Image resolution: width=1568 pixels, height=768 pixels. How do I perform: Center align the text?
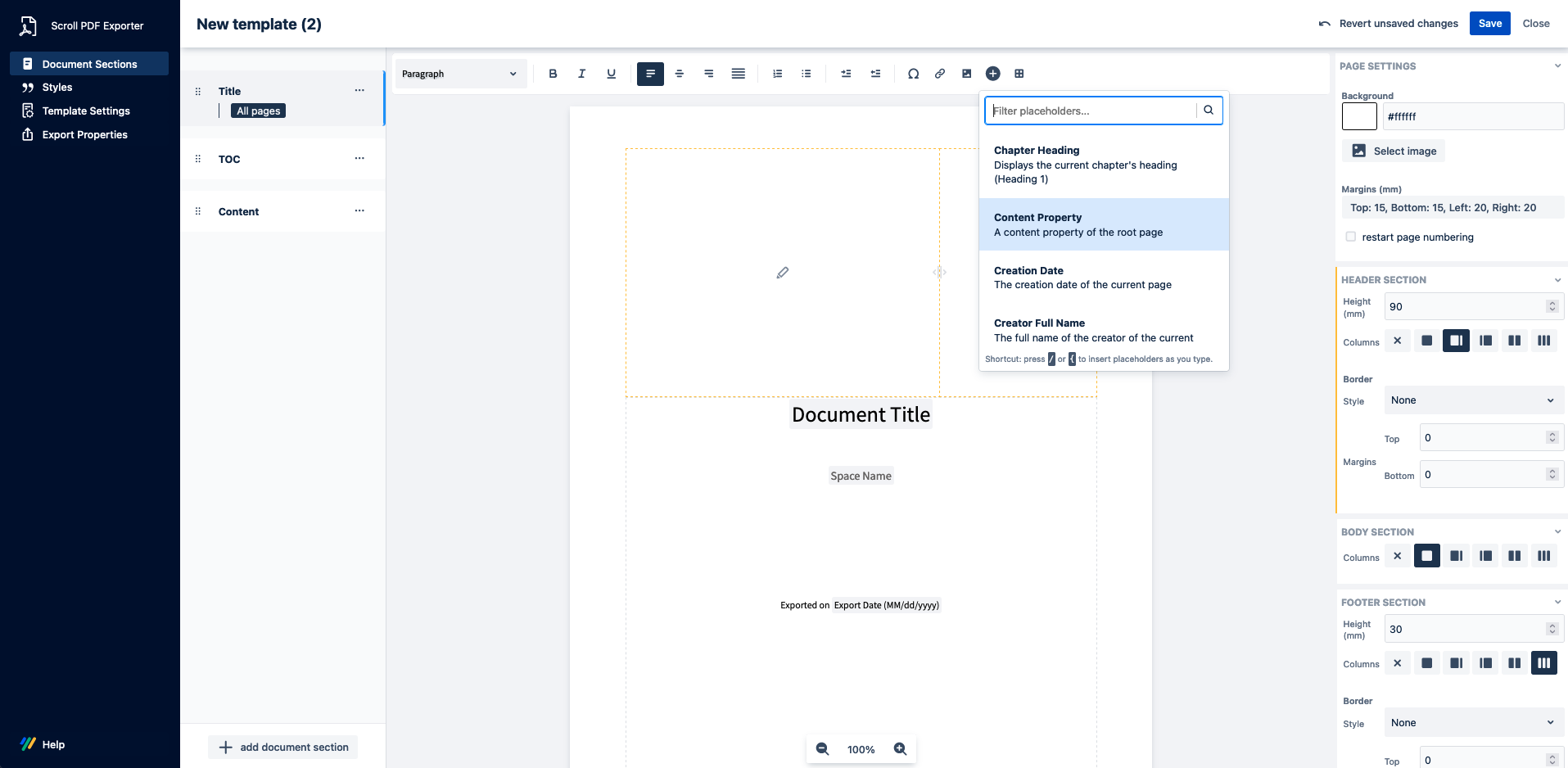(x=680, y=74)
